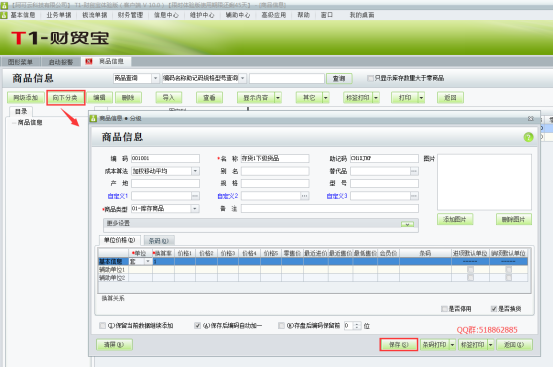Expand the dialog 标签打印 arrow
This screenshot has height=368, width=553.
[491, 345]
